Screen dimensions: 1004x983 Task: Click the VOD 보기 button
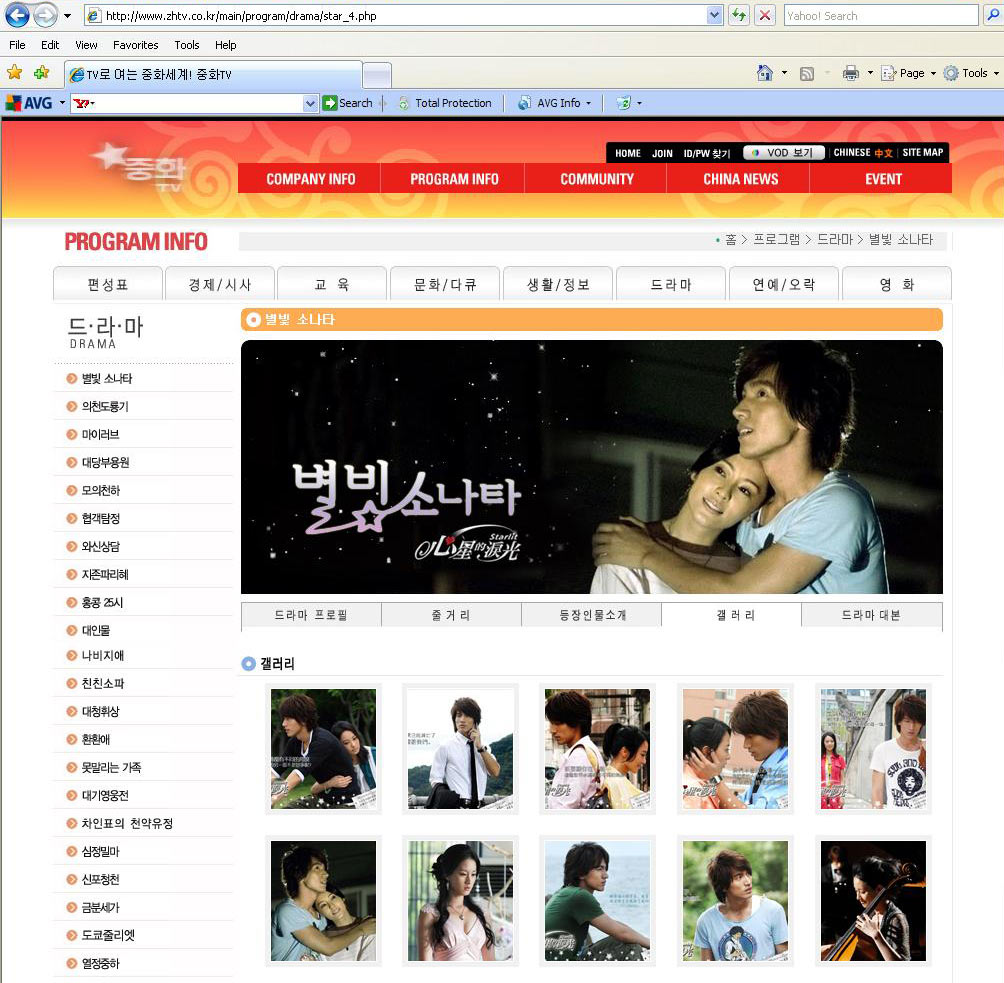(x=784, y=152)
